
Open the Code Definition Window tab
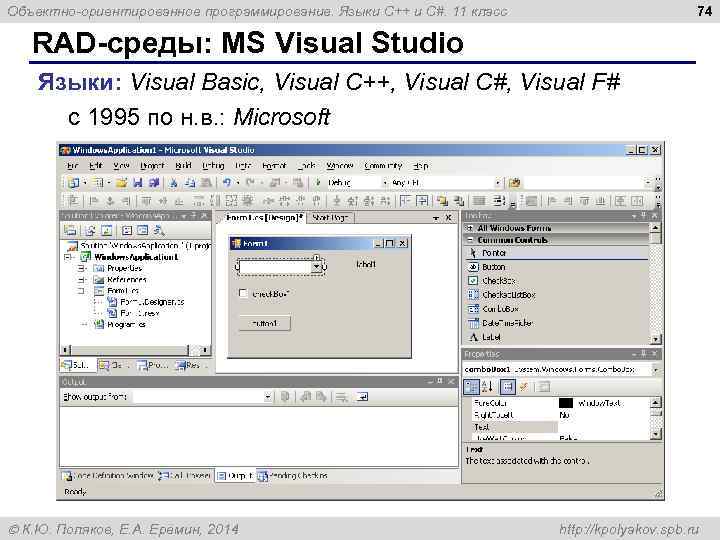tap(108, 476)
